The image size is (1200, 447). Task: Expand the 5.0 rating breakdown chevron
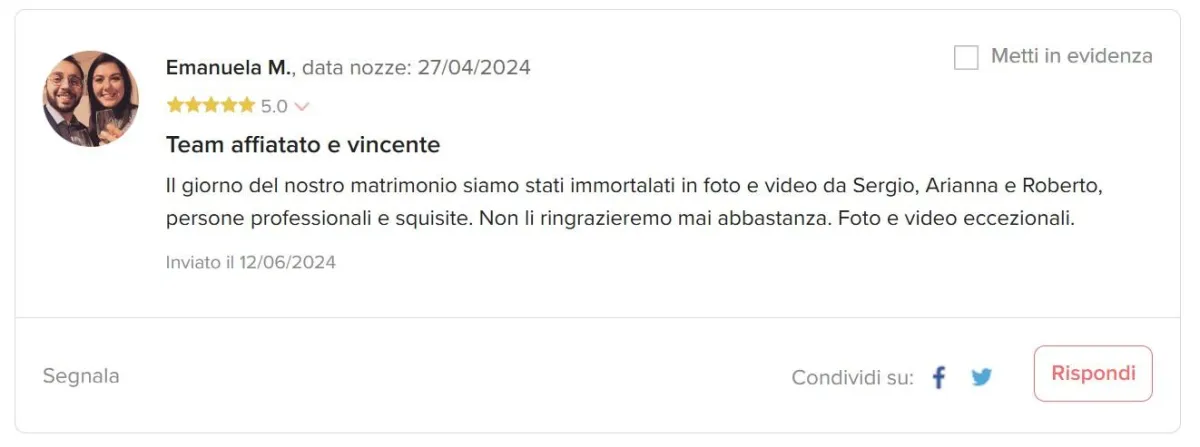302,106
